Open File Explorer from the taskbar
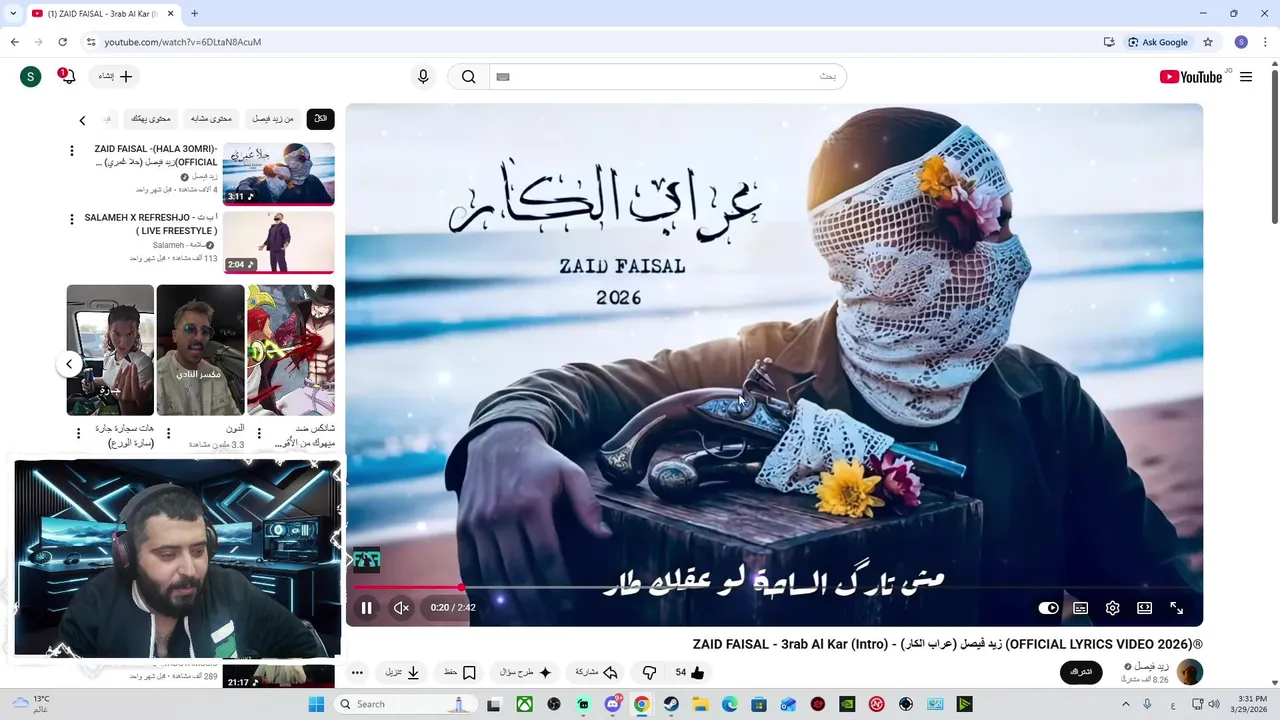Screen dimensions: 1280x720 pos(700,704)
